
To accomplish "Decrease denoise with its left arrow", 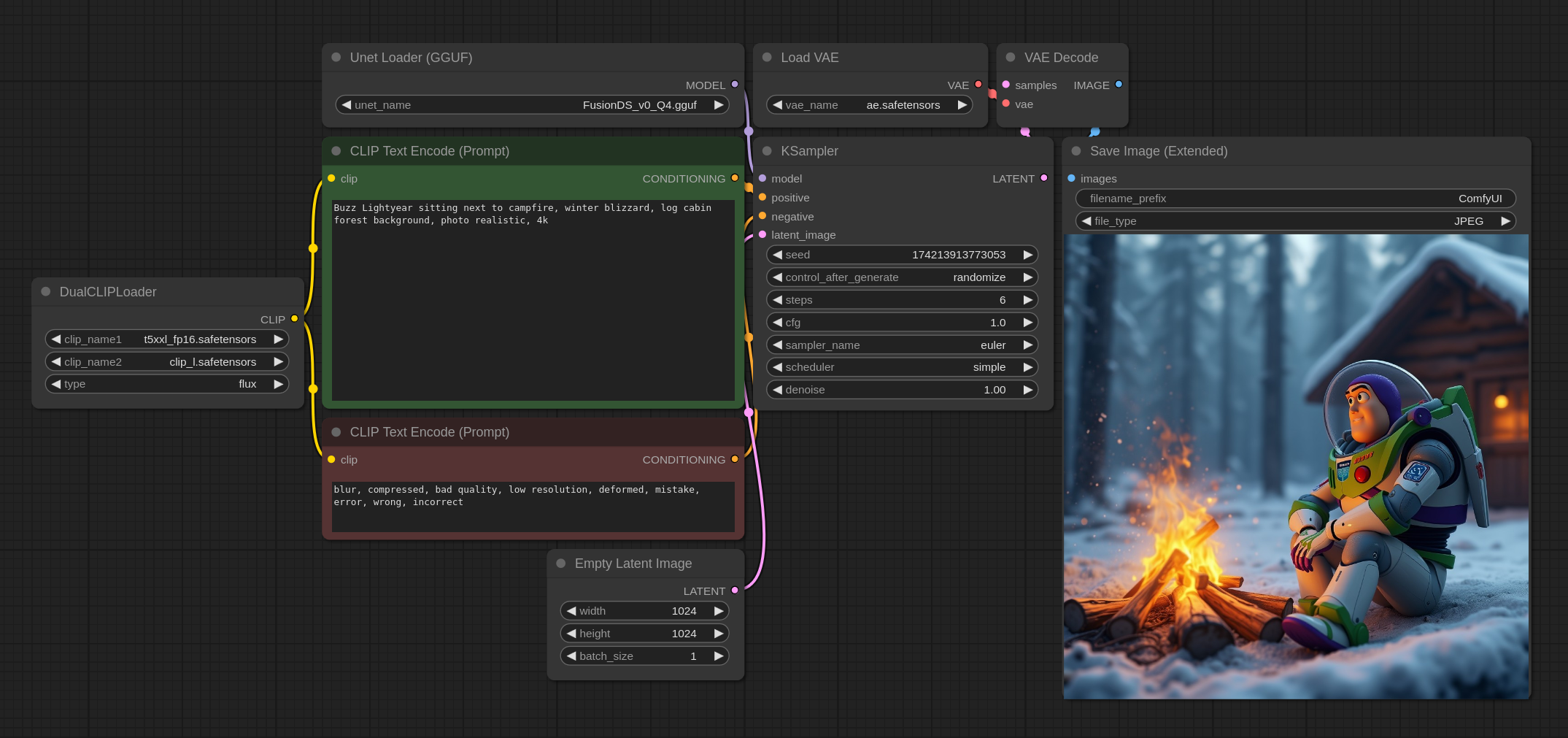I will [778, 390].
